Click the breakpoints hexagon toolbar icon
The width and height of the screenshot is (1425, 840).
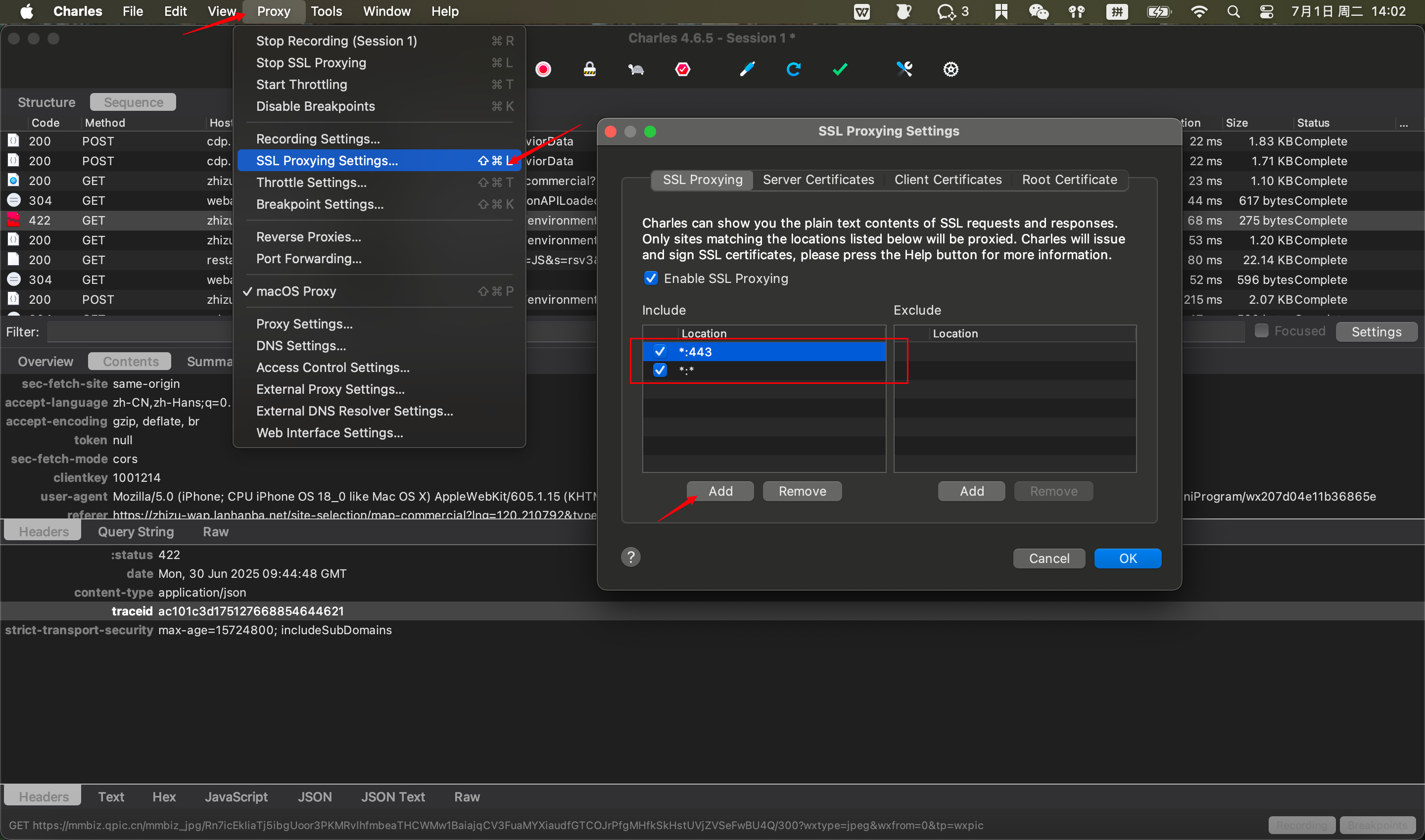(x=683, y=69)
